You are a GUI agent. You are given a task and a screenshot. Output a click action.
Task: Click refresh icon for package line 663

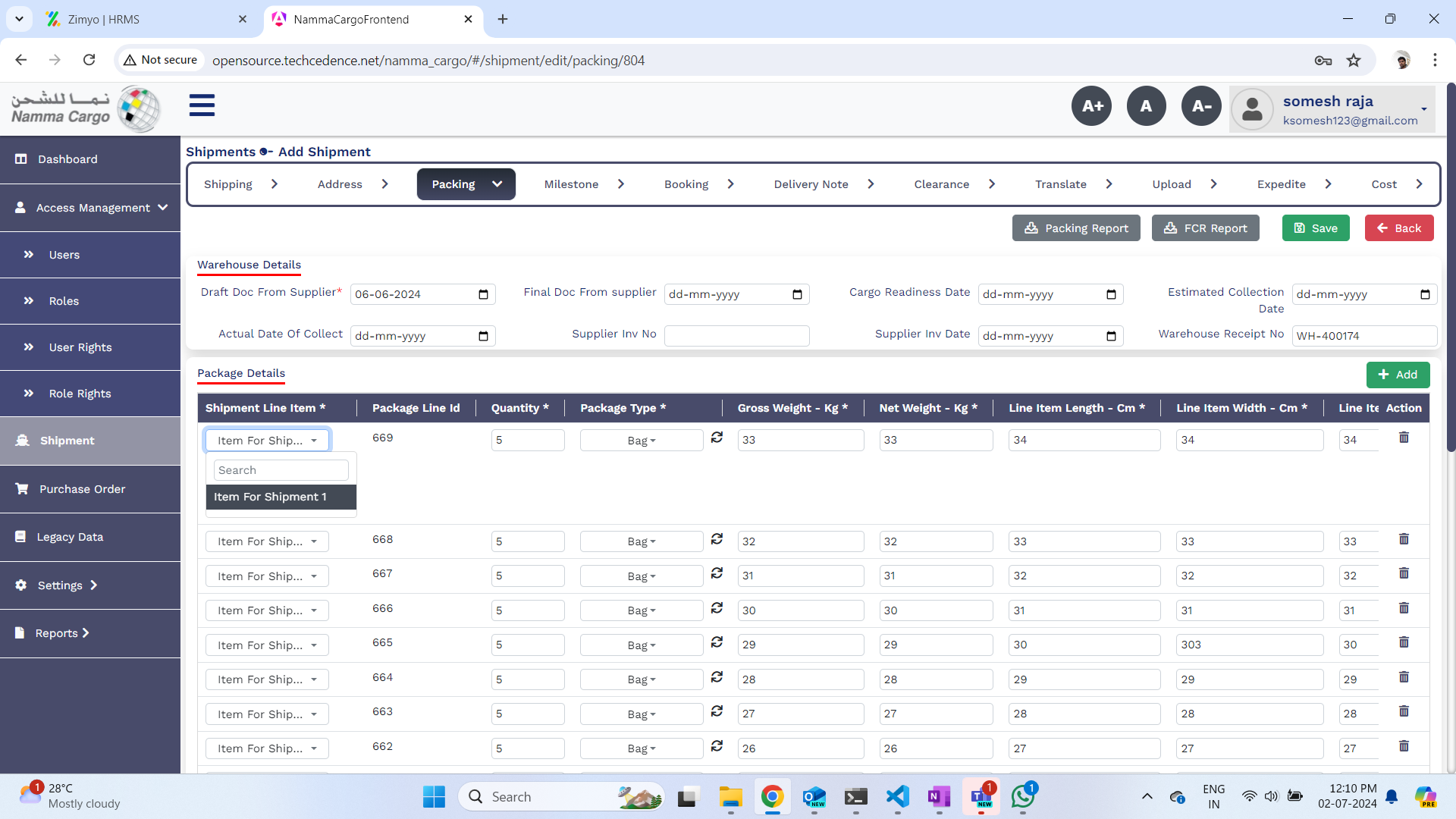[x=717, y=711]
